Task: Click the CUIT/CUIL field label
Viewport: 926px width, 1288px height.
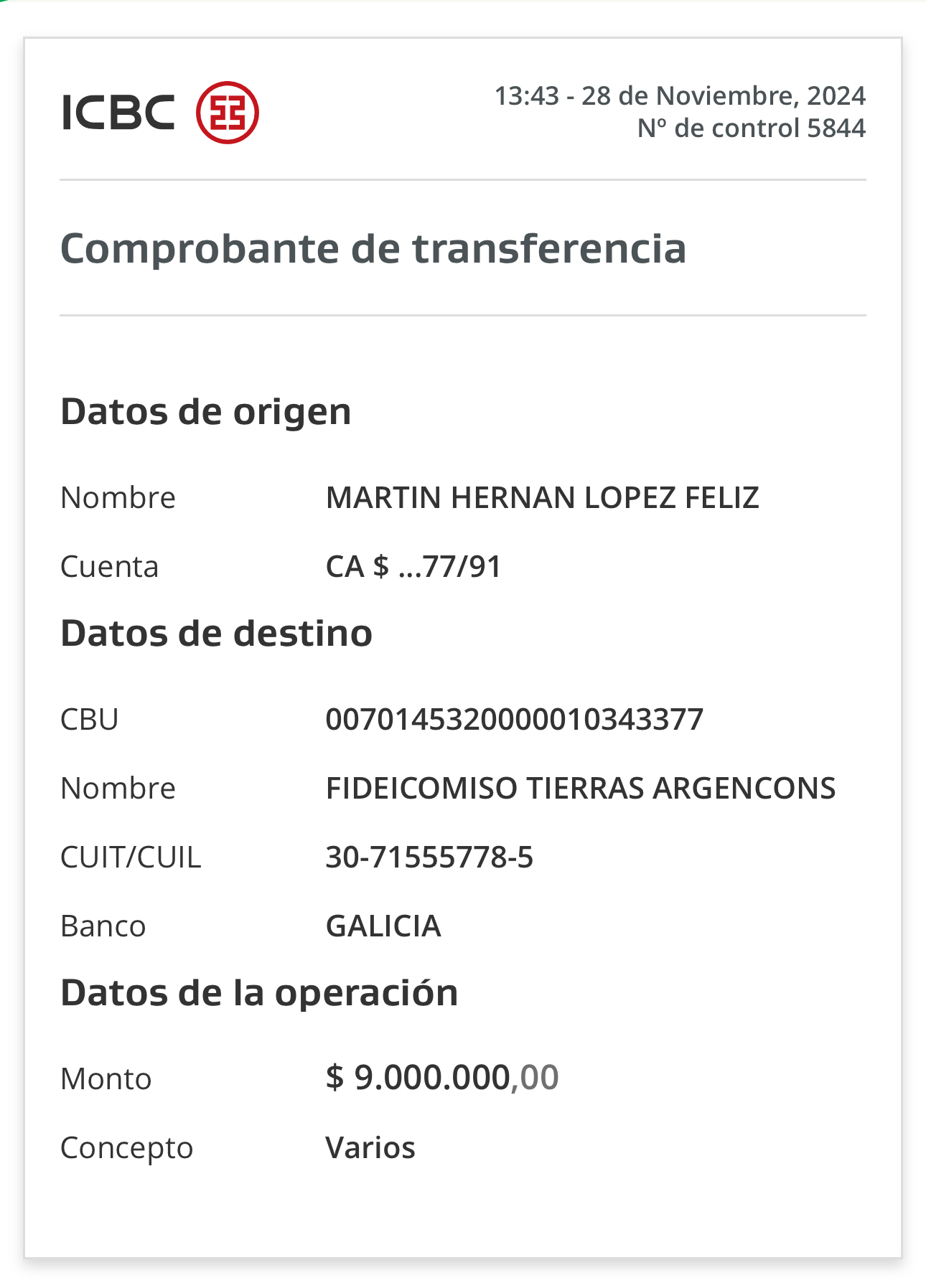Action: coord(131,857)
